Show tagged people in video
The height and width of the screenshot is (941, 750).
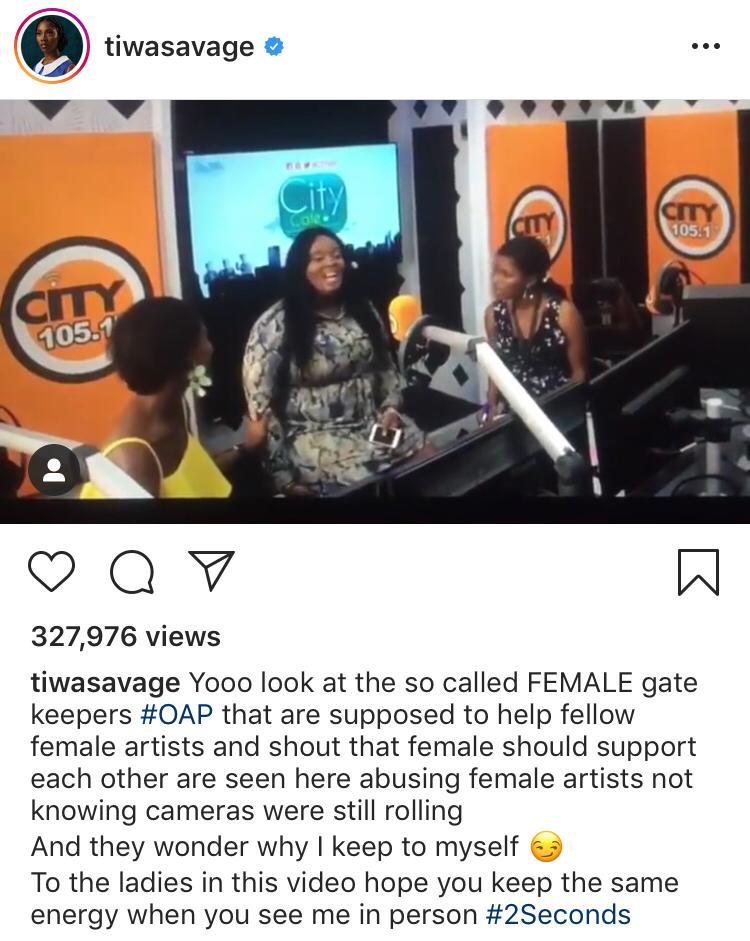click(54, 470)
